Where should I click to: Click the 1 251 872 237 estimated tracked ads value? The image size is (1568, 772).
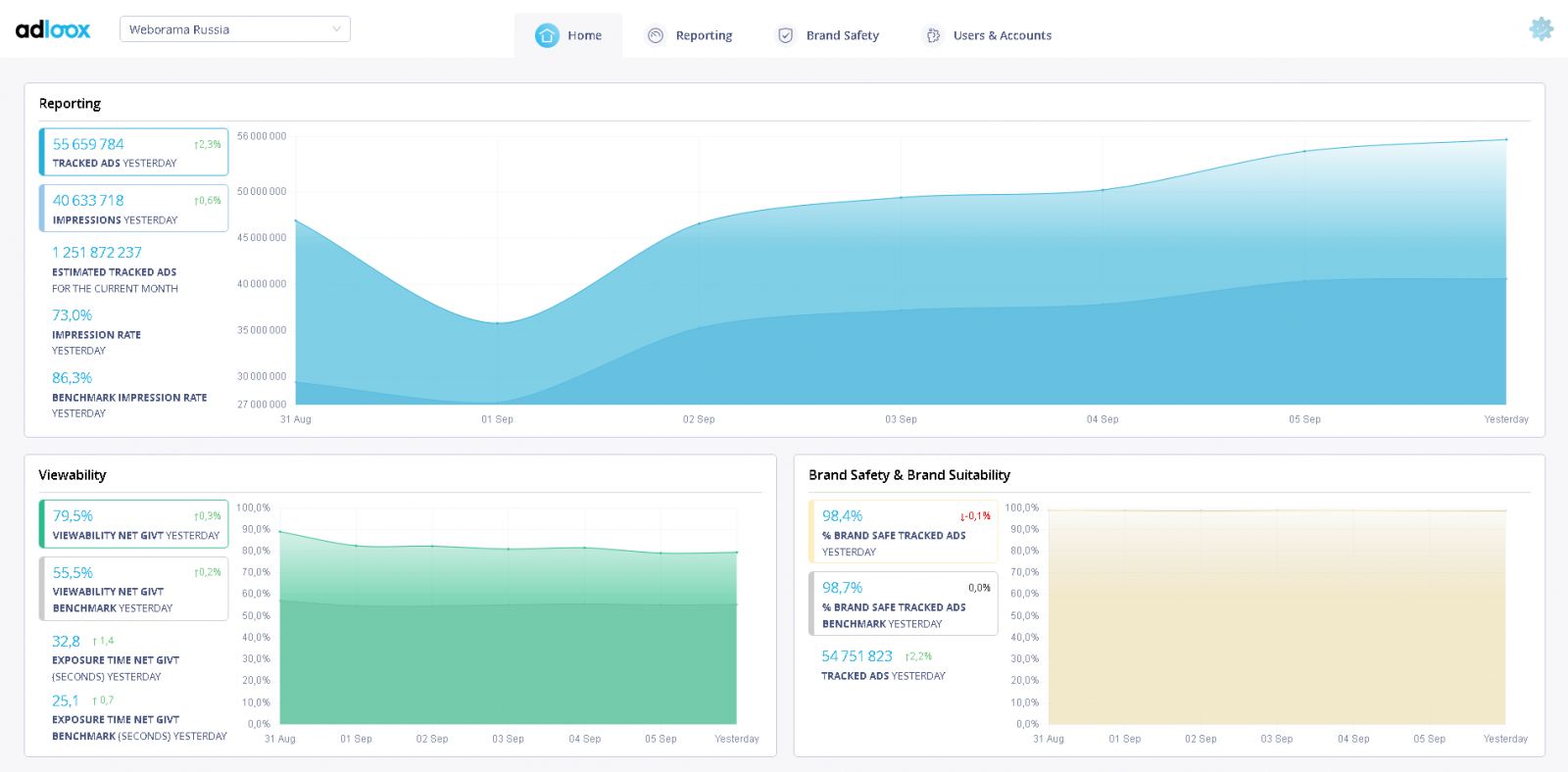pos(97,253)
